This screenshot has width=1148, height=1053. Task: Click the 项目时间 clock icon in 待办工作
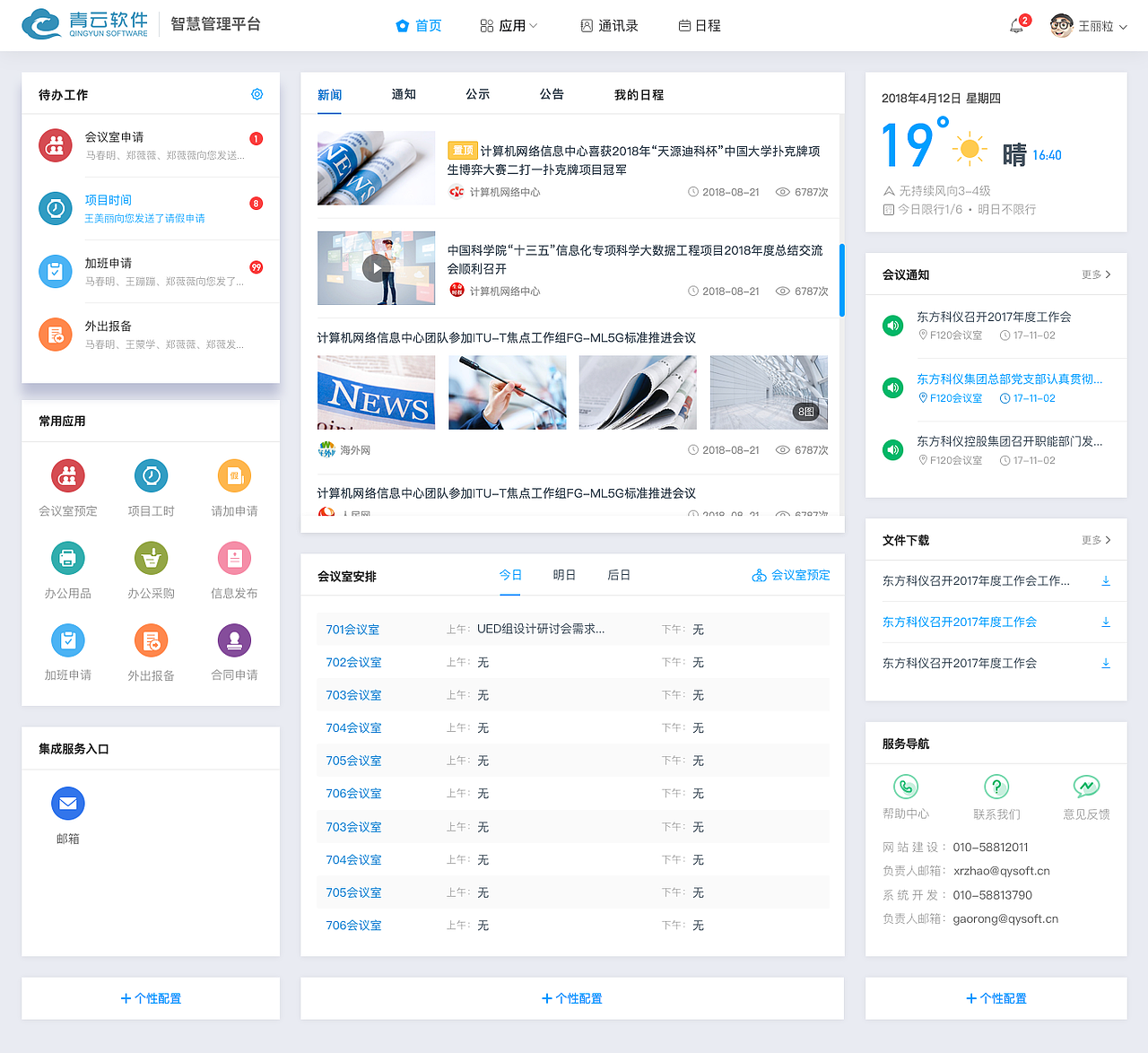[56, 208]
